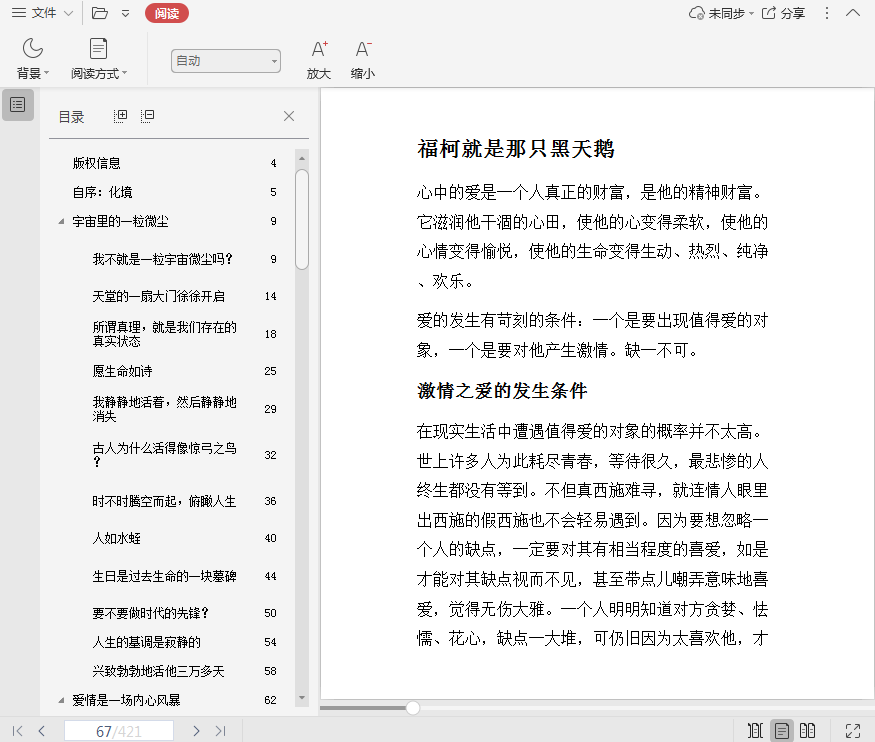Click the page progress slider handle
875x742 pixels.
point(412,708)
